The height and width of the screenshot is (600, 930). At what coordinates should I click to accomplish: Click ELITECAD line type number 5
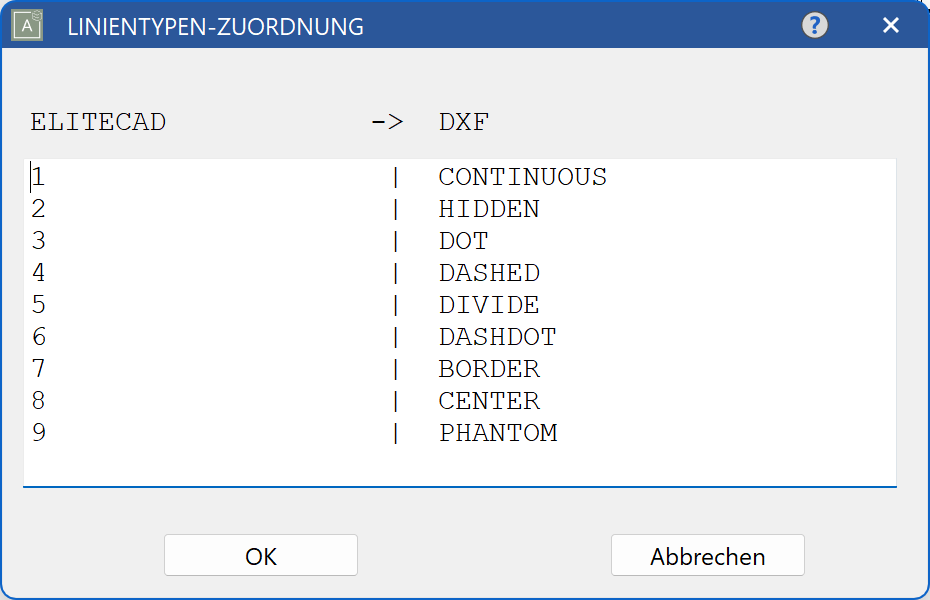37,305
